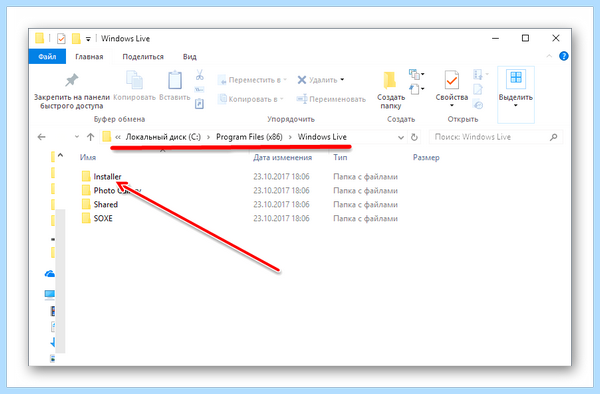Expand hidden path with « chevron
This screenshot has width=600, height=394.
[118, 137]
